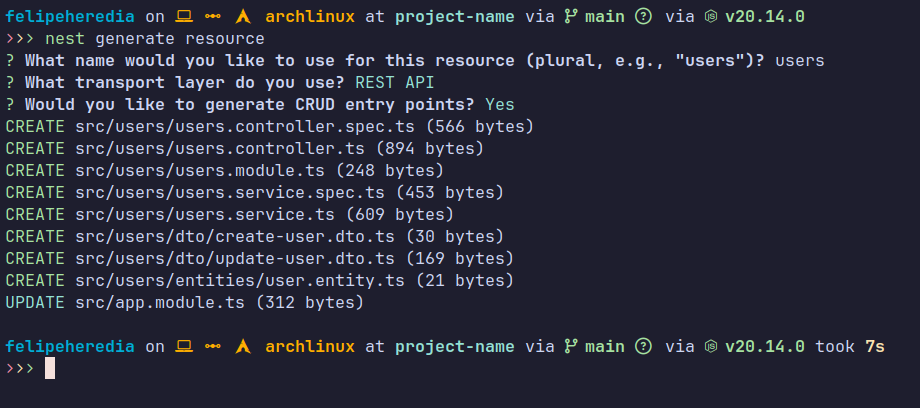Place the cursor at the blinking terminal block
Image resolution: width=920 pixels, height=408 pixels.
pos(50,369)
